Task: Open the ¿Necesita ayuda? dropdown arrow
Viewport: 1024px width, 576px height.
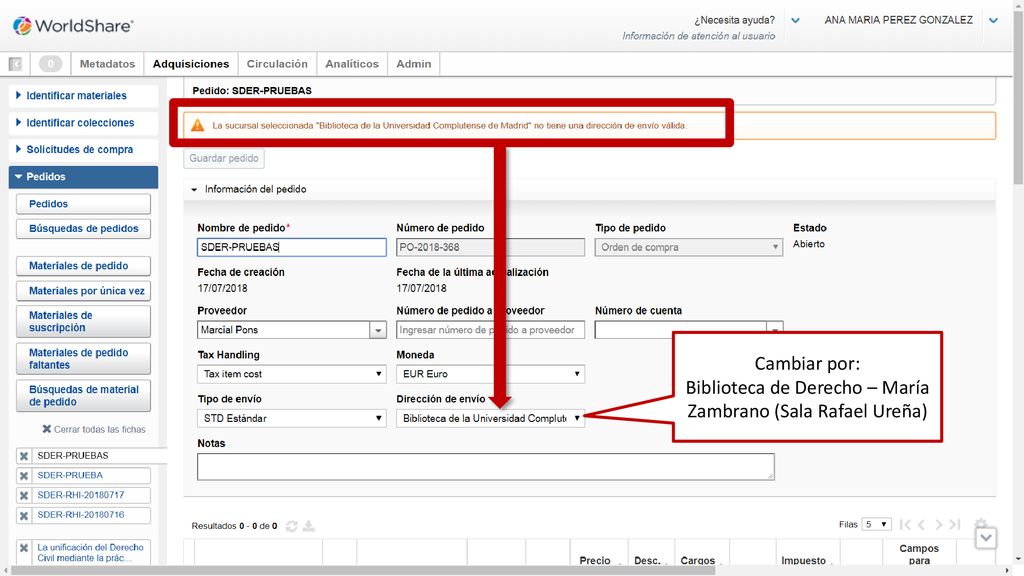Action: (795, 20)
